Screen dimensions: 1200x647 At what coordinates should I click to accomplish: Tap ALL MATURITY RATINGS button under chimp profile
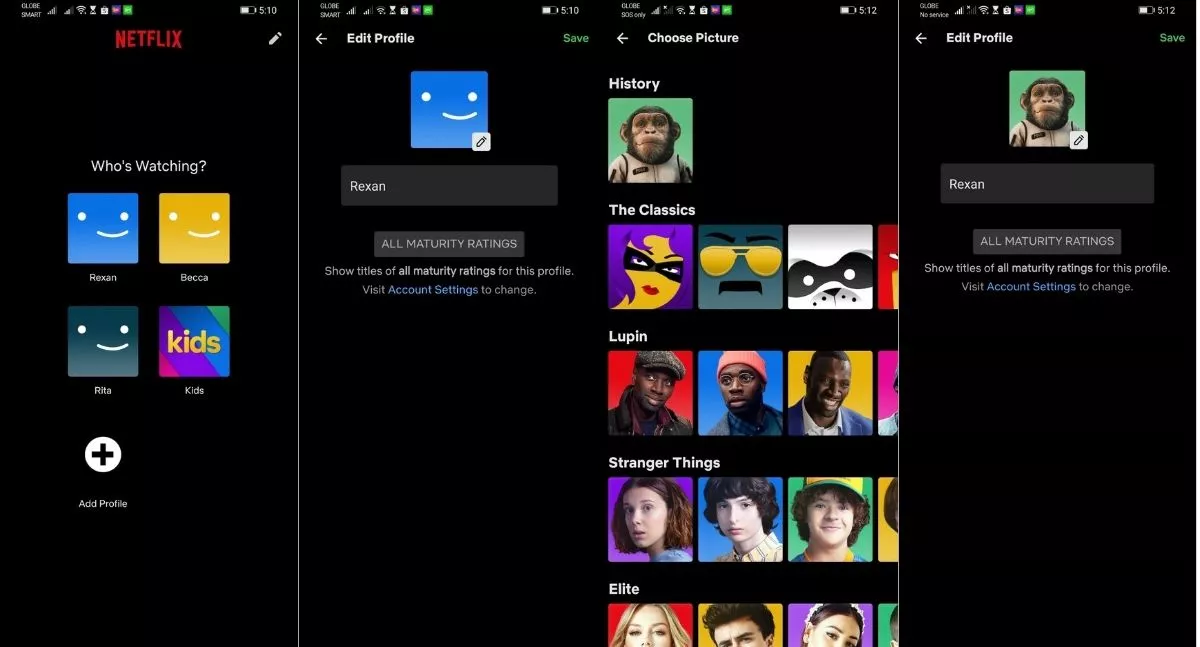point(1047,241)
